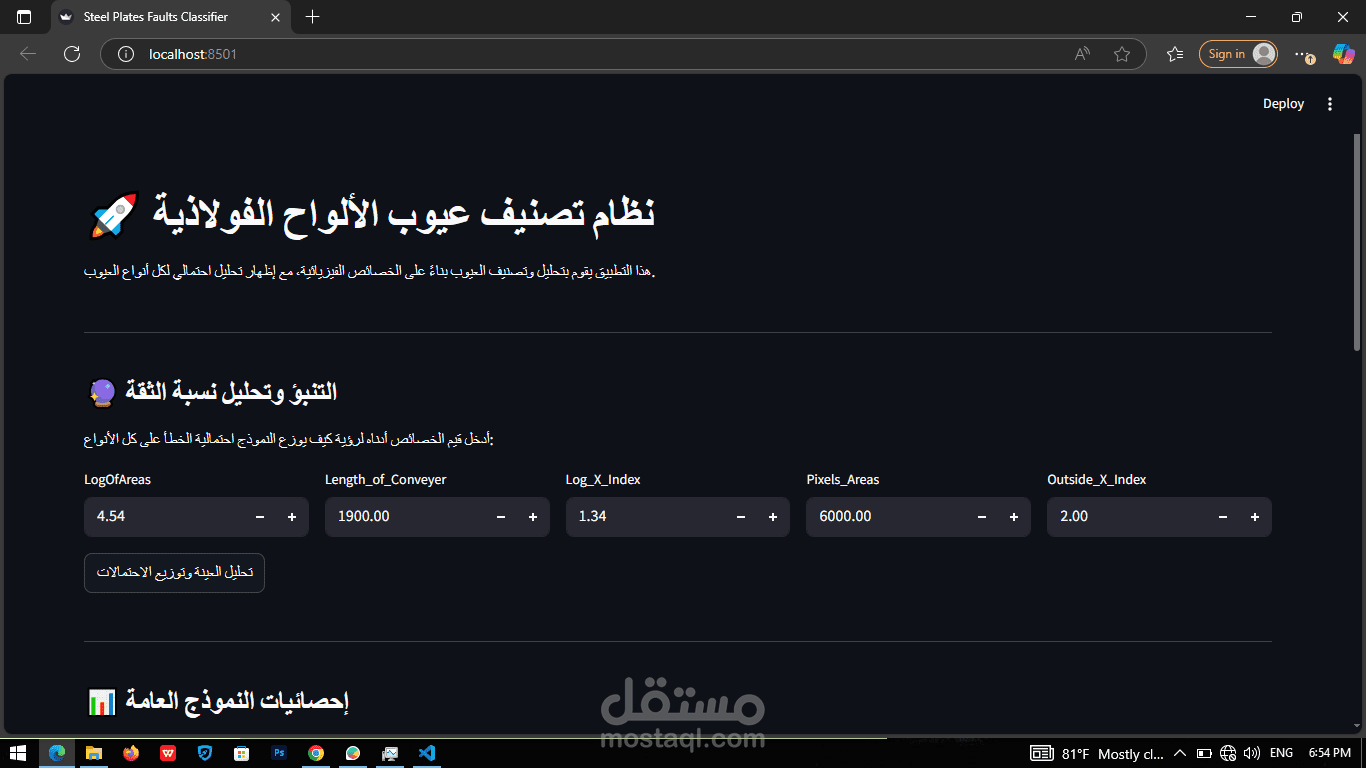Click the Deploy button
Viewport: 1366px width, 768px height.
1283,103
